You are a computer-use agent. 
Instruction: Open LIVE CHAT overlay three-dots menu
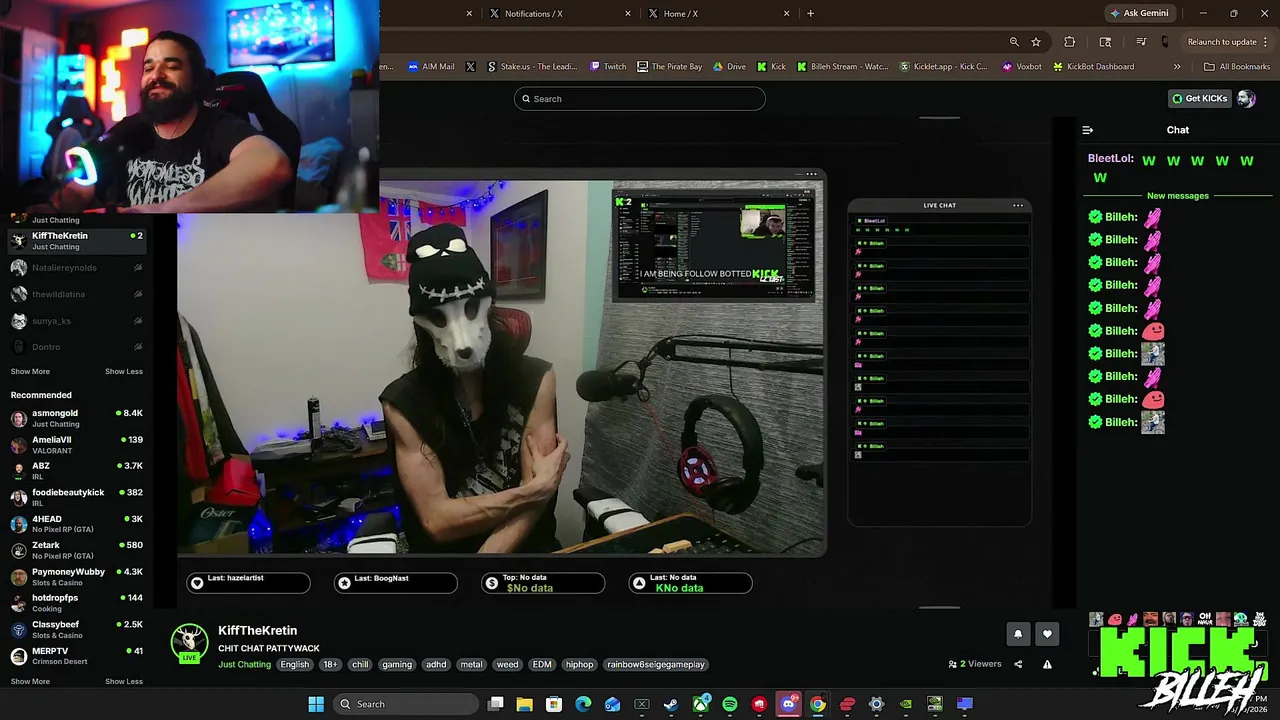pos(1018,205)
